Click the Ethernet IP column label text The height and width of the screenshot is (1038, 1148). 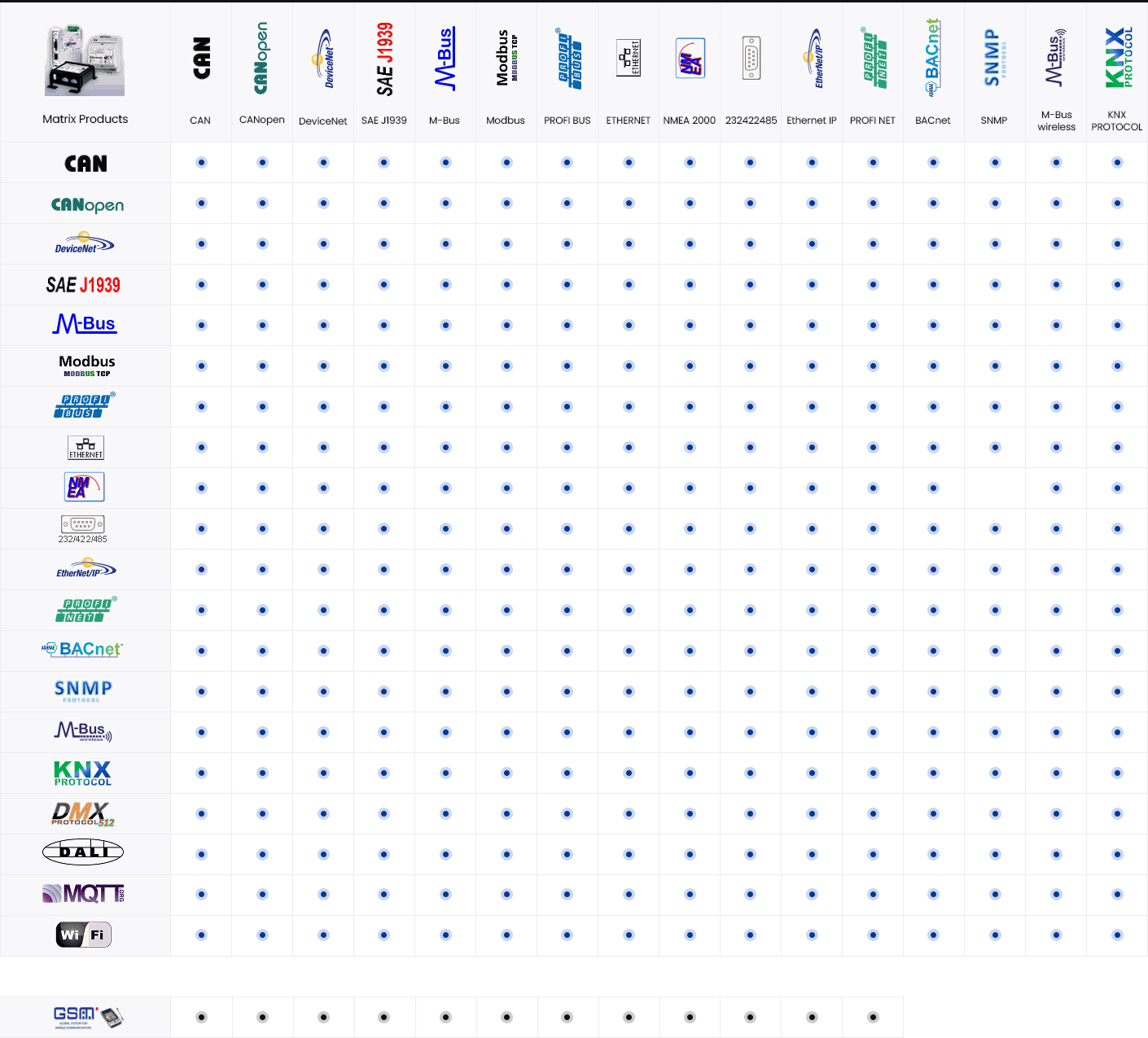(812, 120)
